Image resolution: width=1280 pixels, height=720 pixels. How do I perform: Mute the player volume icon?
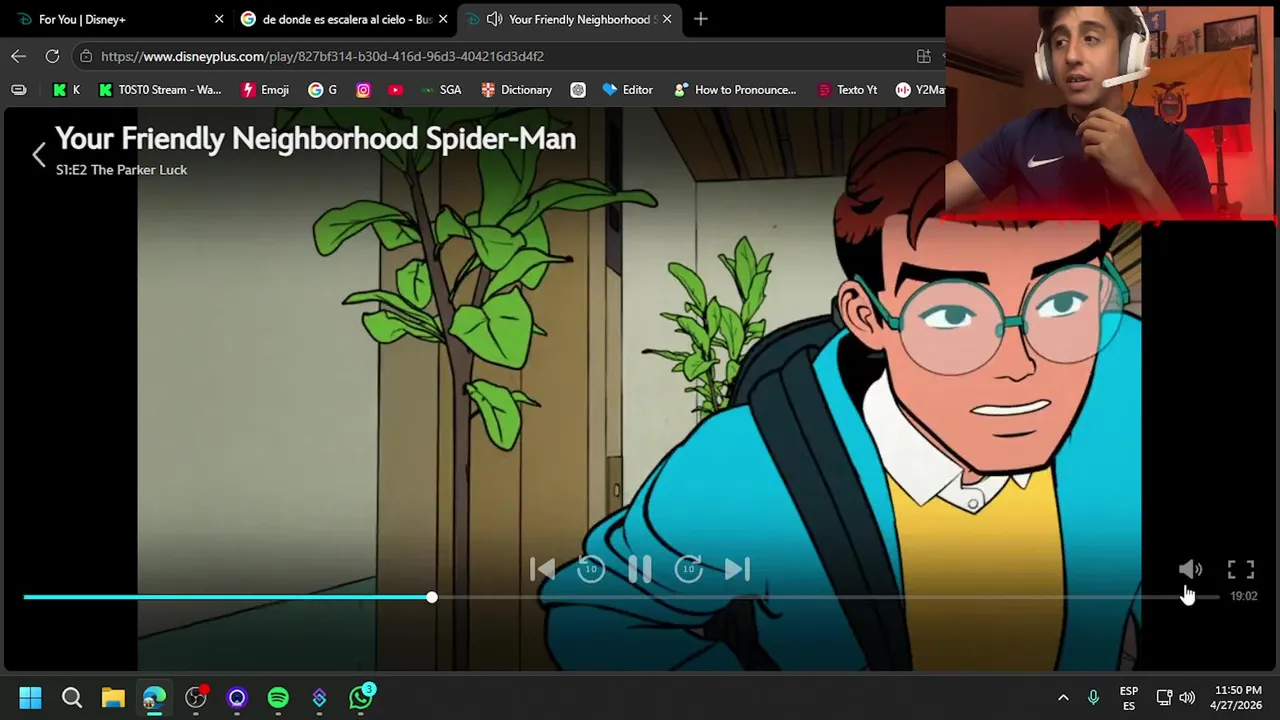(1190, 569)
